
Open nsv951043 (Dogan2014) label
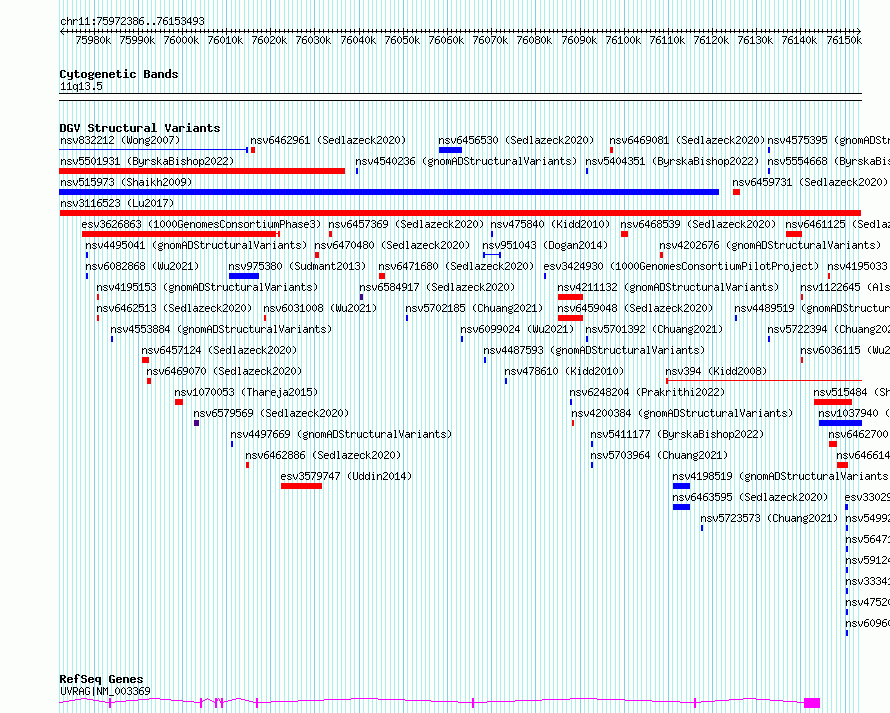[545, 245]
